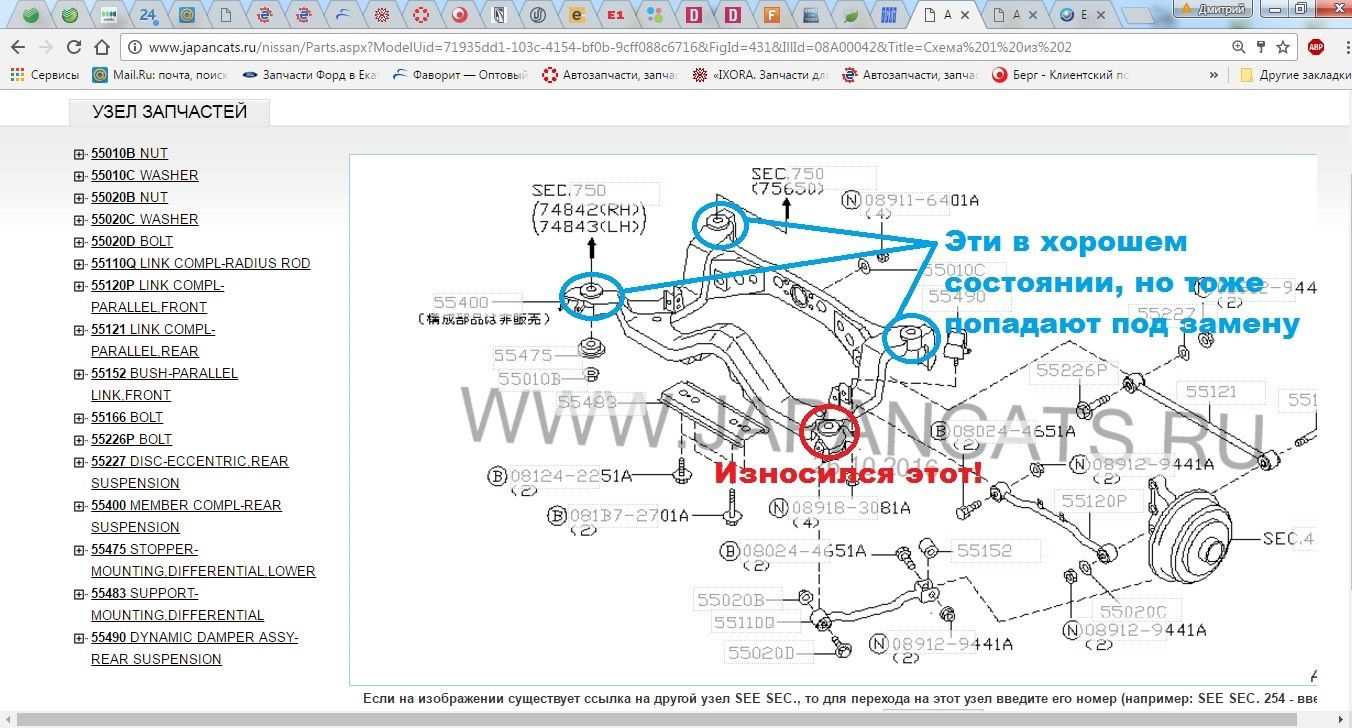Select the УЗЕЛ ЗАПЧАСТЕЙ tab header
The image size is (1352, 728).
(x=169, y=112)
